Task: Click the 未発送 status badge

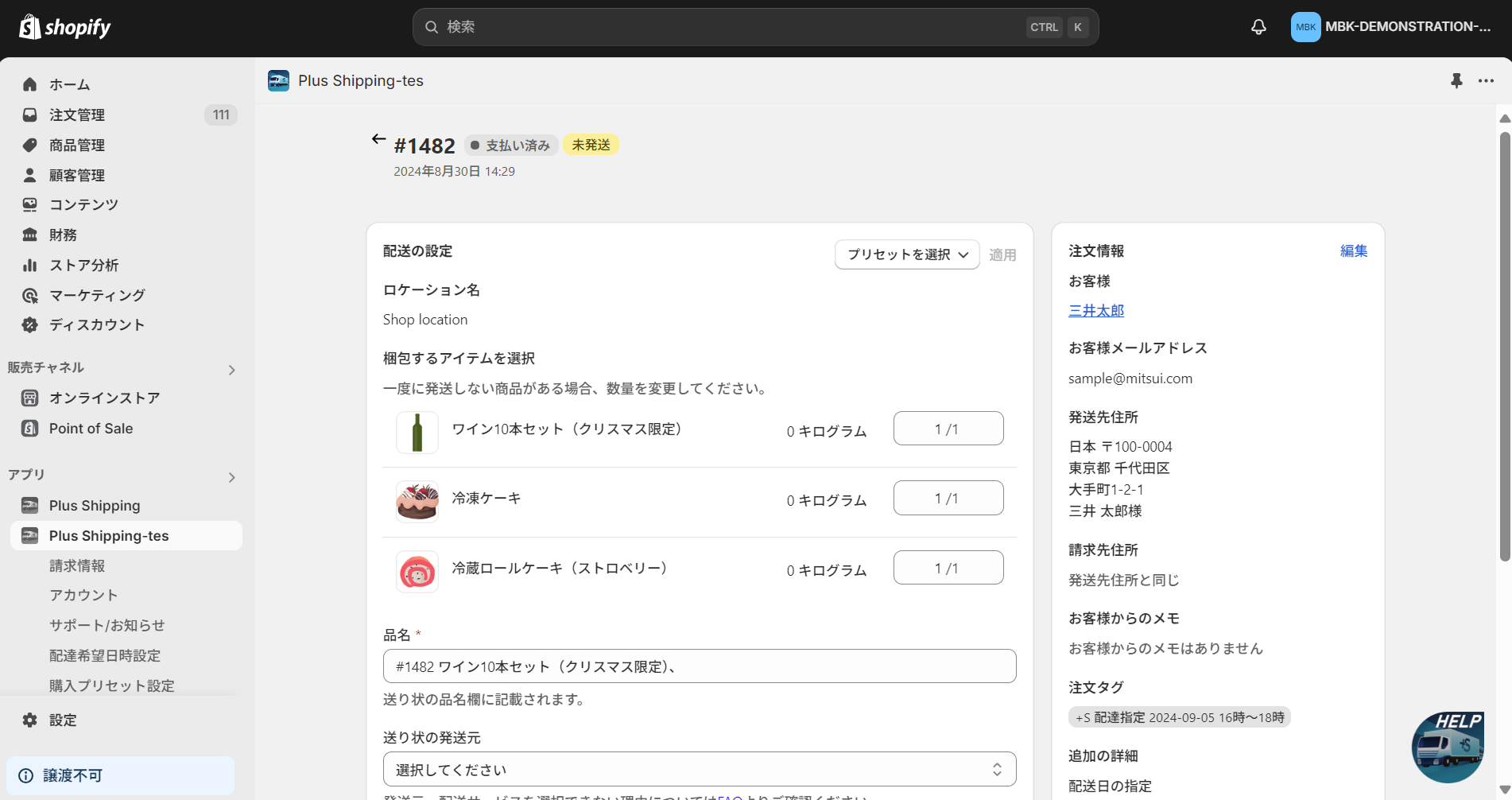Action: pos(591,145)
